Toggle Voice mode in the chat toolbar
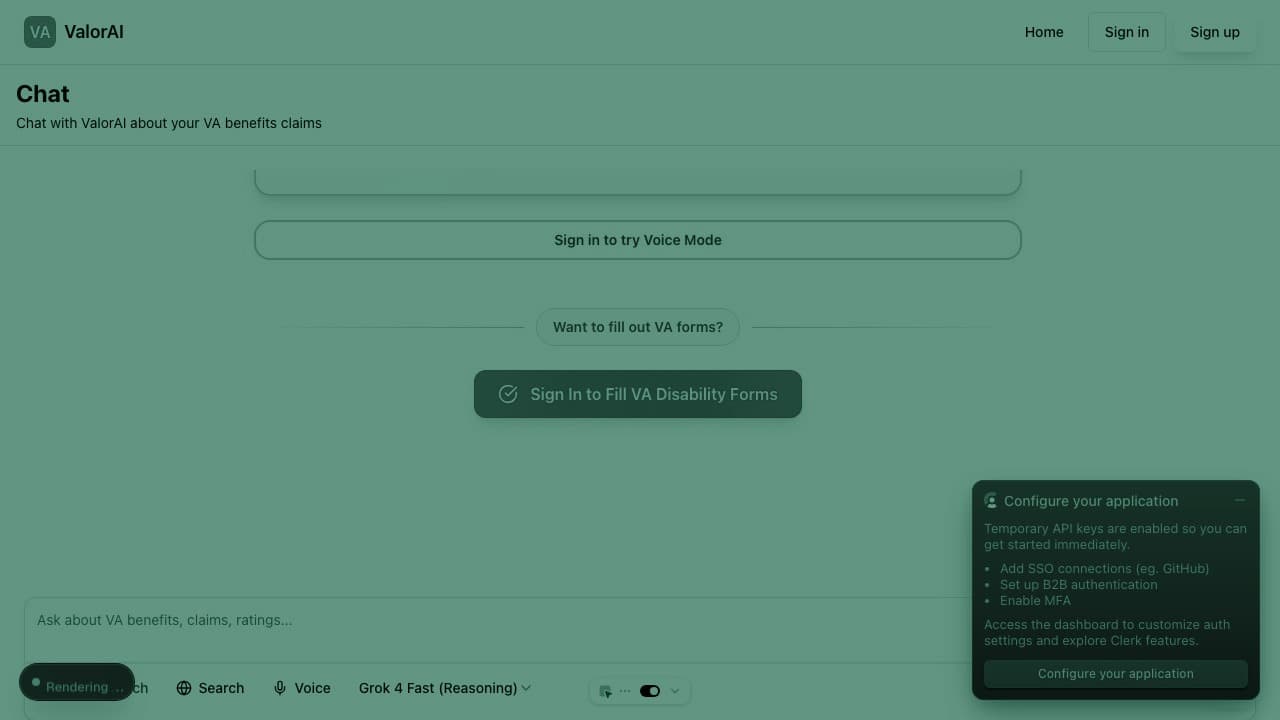 coord(301,688)
